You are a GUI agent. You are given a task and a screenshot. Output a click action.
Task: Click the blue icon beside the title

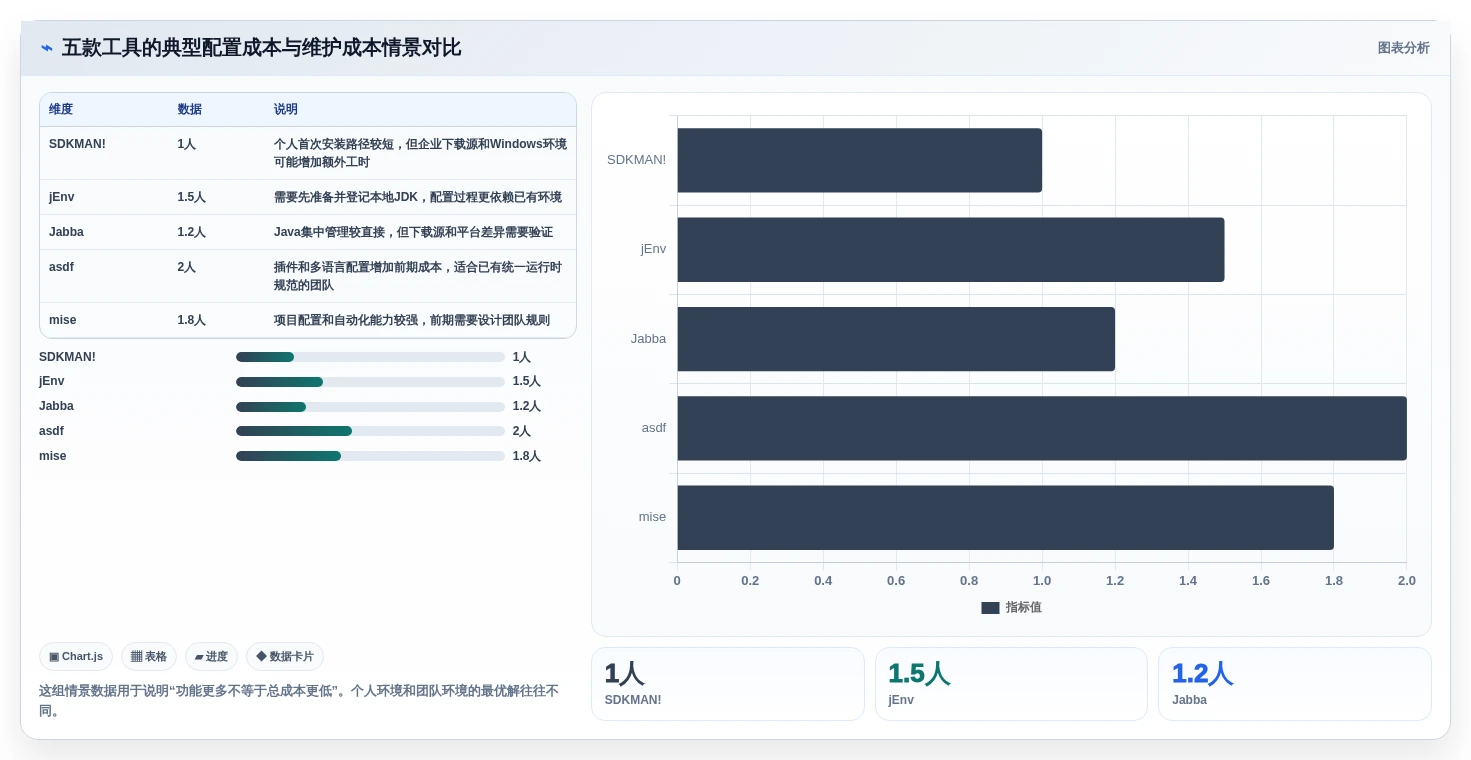pos(46,48)
